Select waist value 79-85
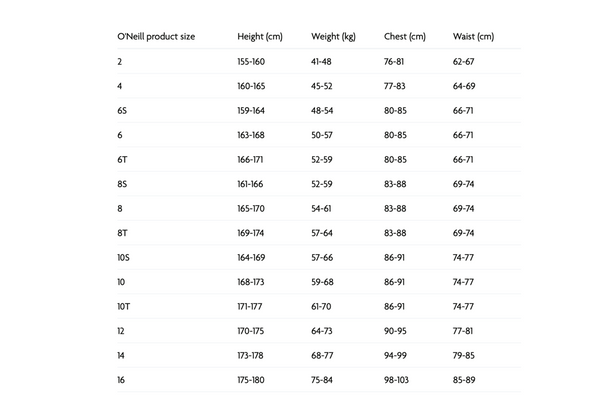This screenshot has width=600, height=420. coord(464,355)
